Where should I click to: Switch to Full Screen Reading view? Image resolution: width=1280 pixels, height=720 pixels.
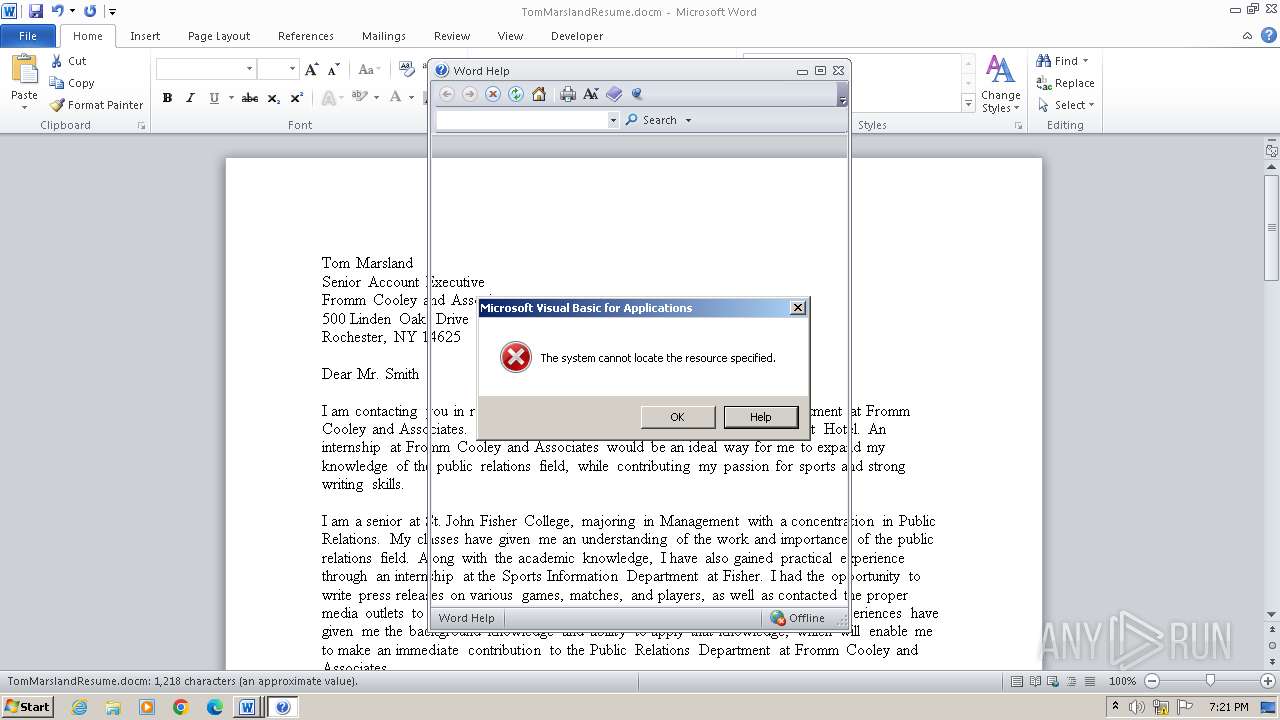click(x=1035, y=681)
